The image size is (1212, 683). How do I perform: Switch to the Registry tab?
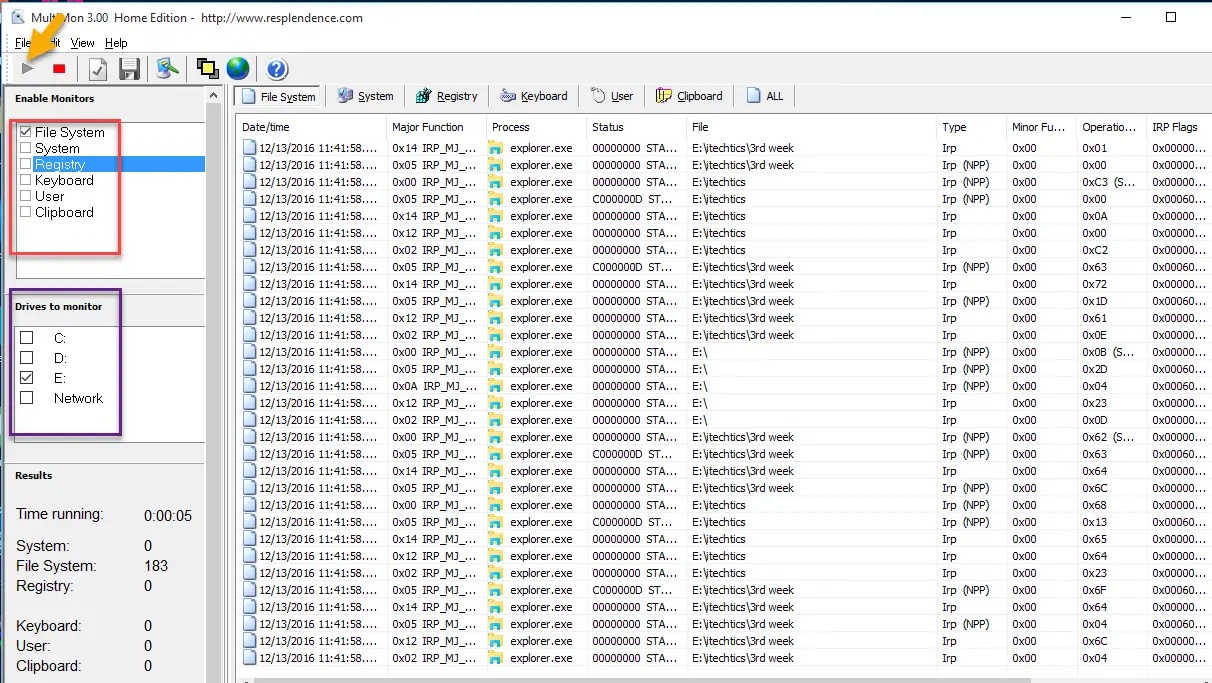click(x=446, y=96)
